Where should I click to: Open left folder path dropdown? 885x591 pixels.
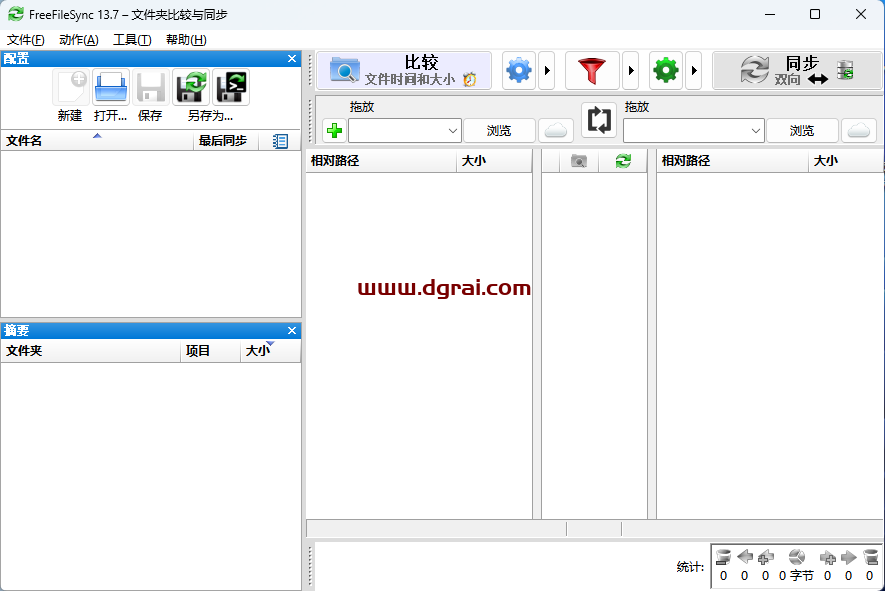click(453, 131)
